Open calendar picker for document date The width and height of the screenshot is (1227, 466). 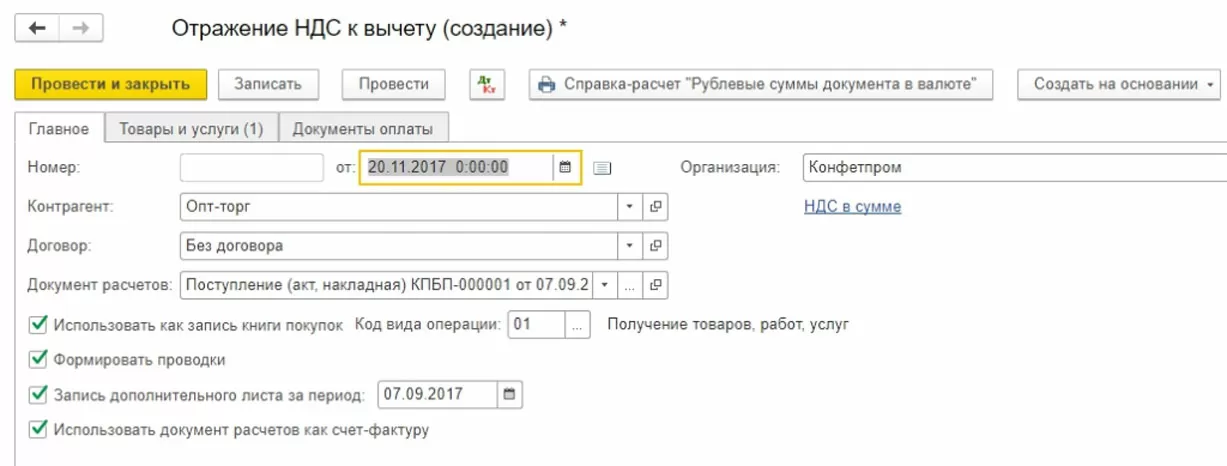[x=565, y=168]
